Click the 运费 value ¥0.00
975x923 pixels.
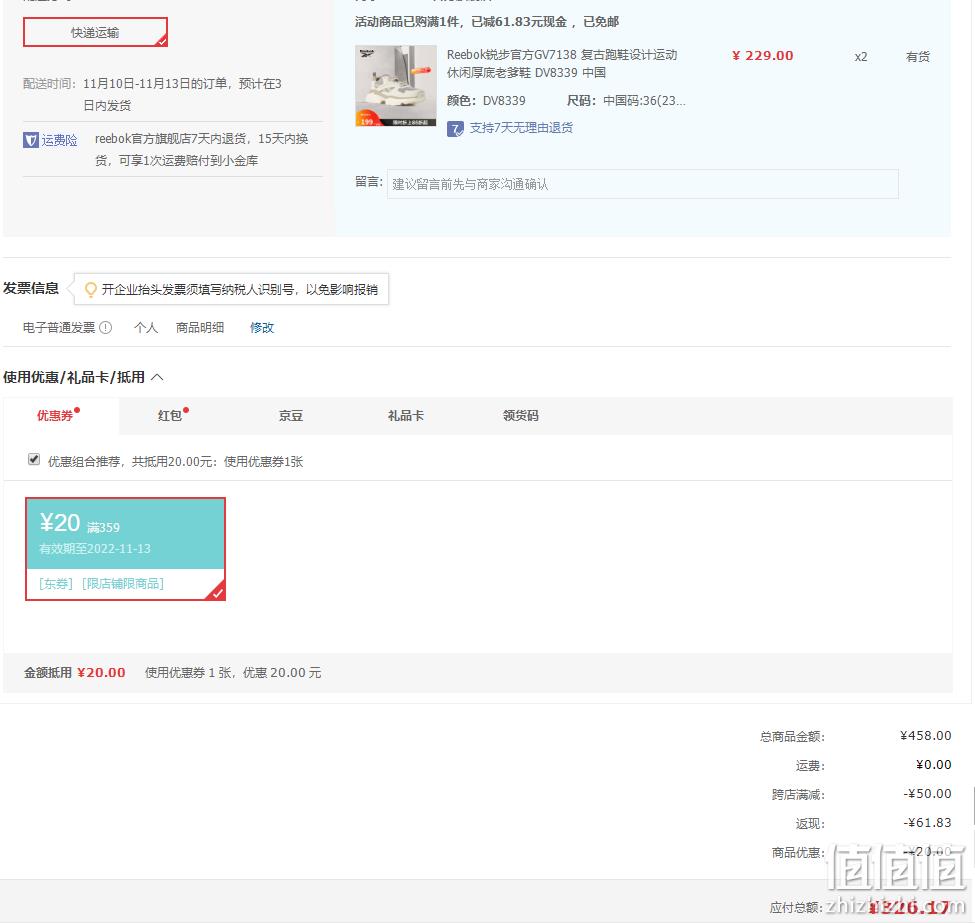point(933,764)
